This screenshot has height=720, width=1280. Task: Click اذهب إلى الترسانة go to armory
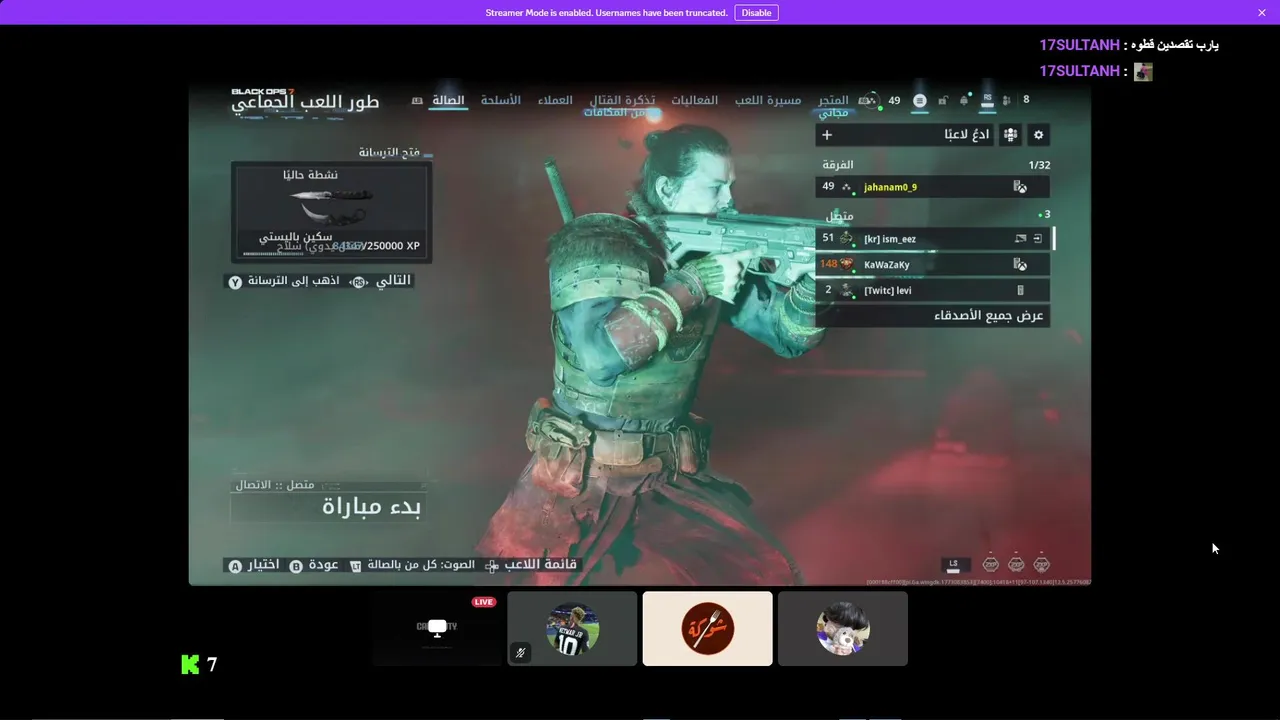point(284,281)
